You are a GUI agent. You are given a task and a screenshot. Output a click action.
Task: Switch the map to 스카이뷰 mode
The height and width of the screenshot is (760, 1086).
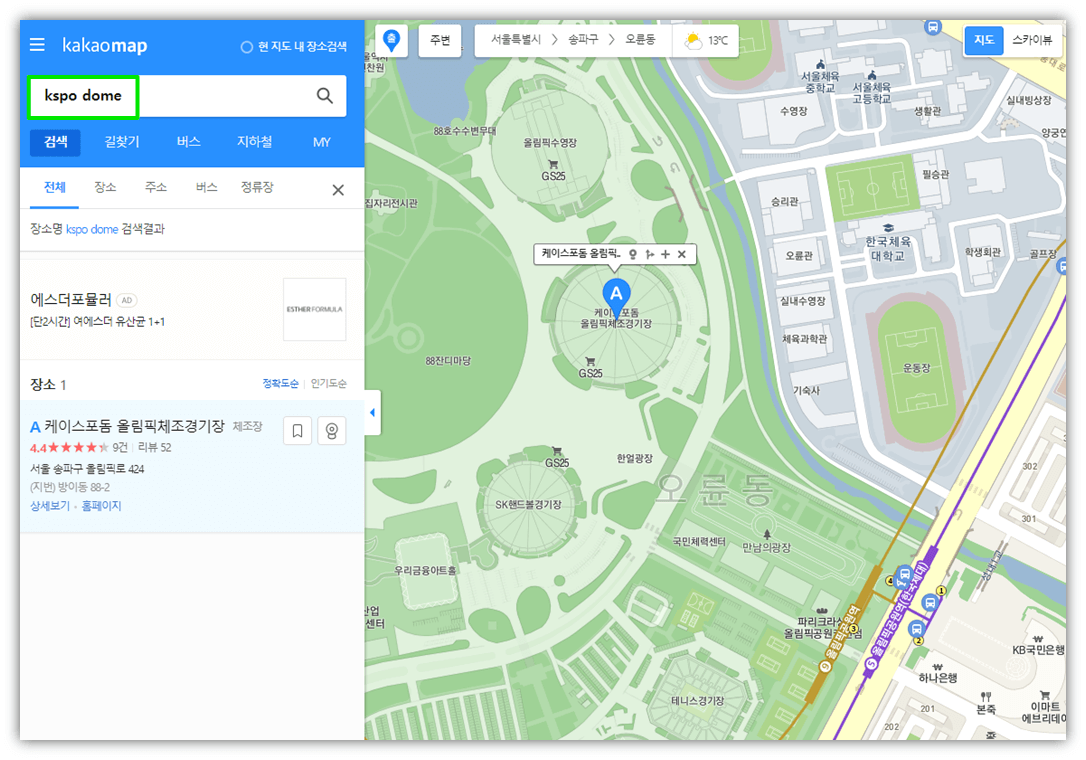pos(1031,40)
